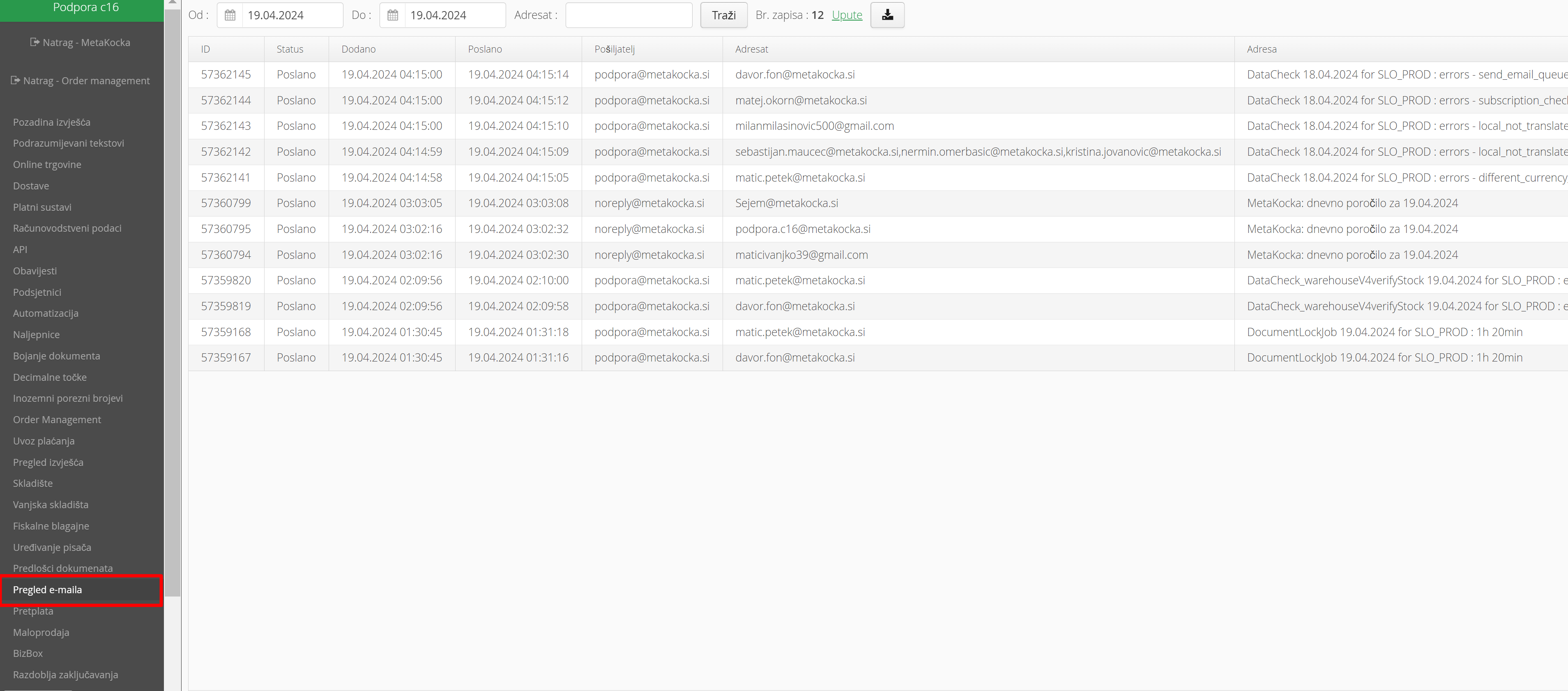Sort by the Status column header

290,49
